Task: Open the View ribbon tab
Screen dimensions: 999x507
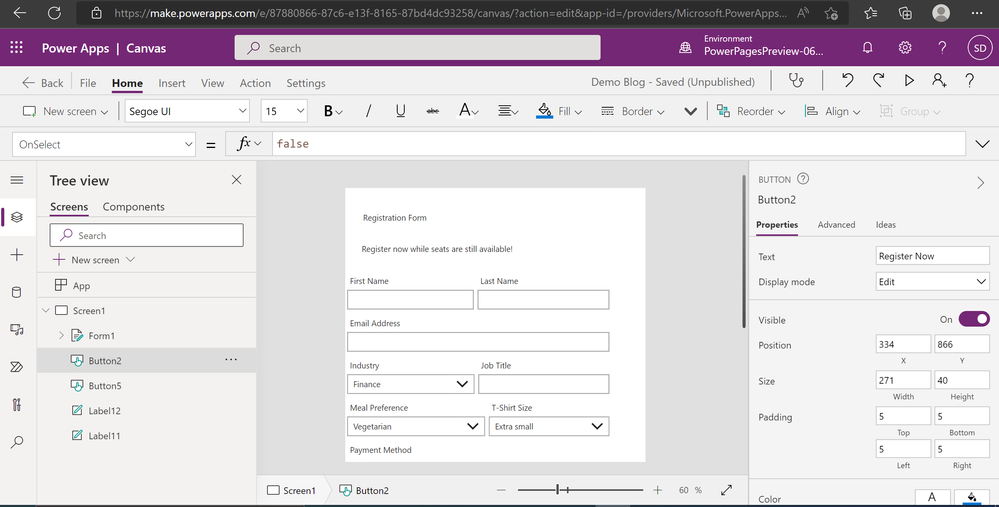Action: (212, 83)
